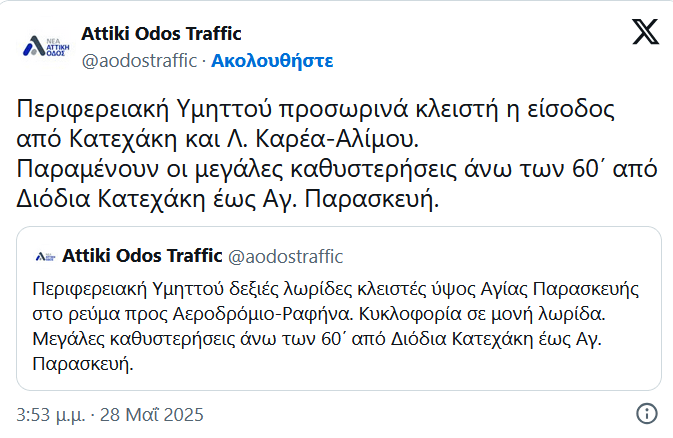Follow the account via the Ακολουθήστε link
673x438 pixels.
pyautogui.click(x=272, y=61)
